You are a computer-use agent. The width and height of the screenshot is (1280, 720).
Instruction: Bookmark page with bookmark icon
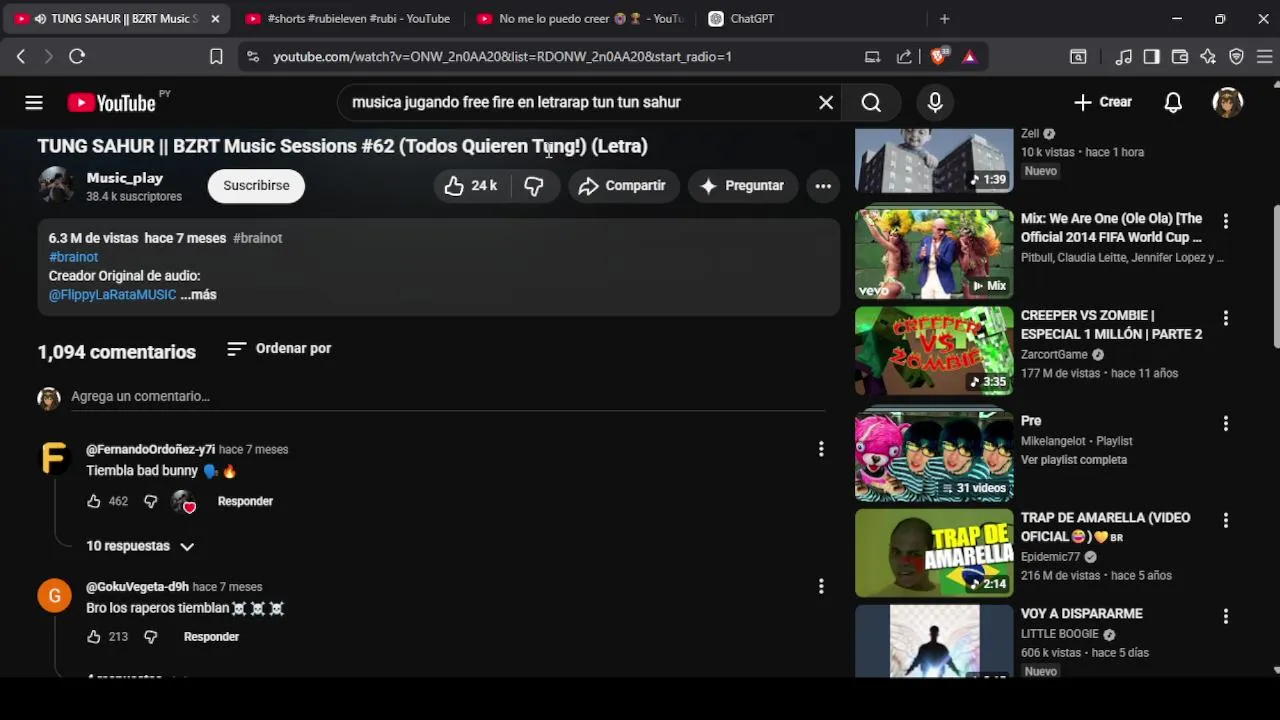pos(216,57)
